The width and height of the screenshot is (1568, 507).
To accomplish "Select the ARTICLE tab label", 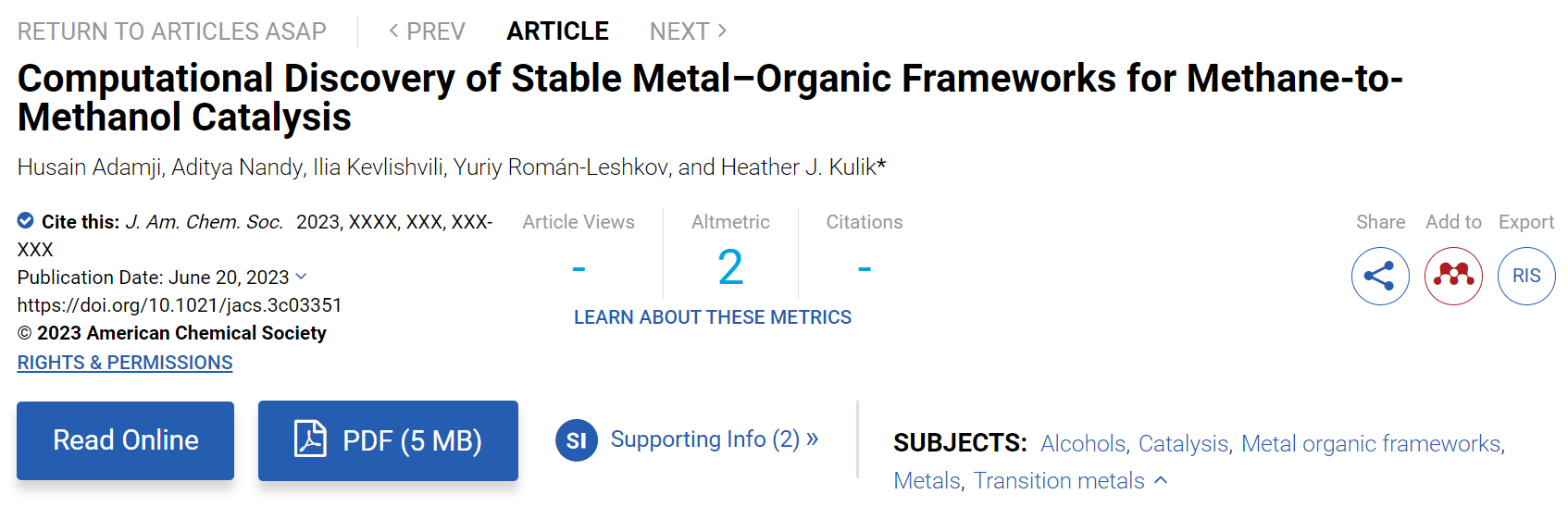I will (x=557, y=31).
